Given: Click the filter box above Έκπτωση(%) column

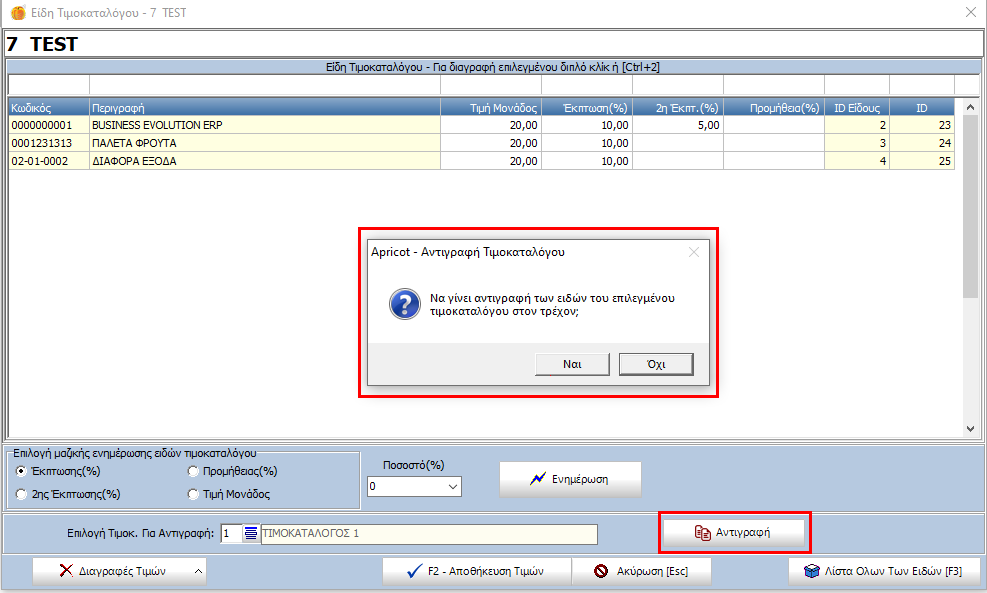Looking at the screenshot, I should 587,84.
